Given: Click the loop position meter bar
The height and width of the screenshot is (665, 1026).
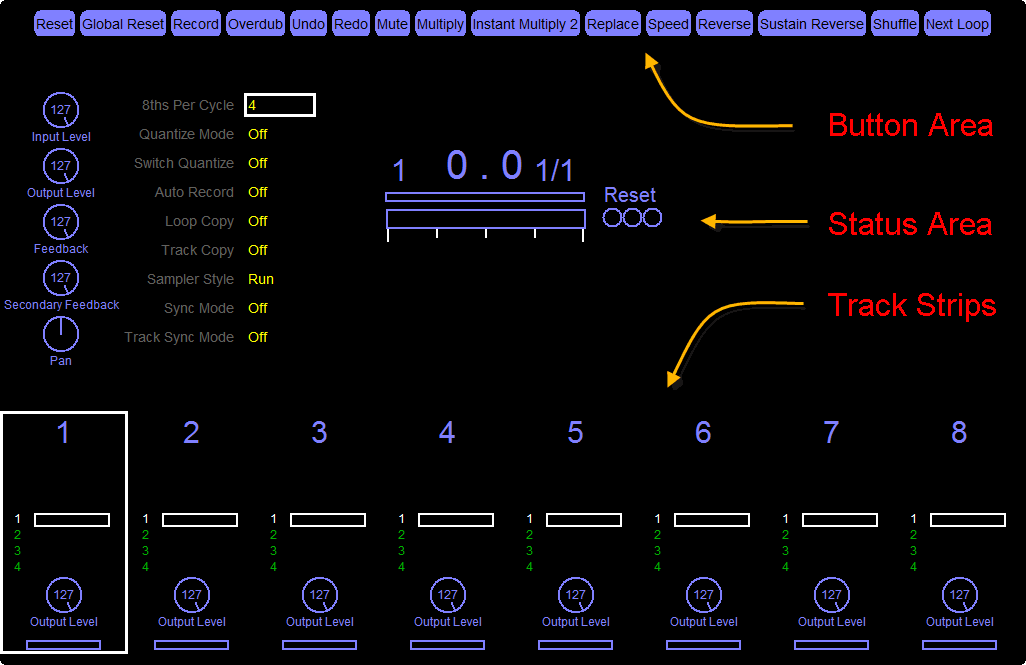Looking at the screenshot, I should pyautogui.click(x=486, y=219).
